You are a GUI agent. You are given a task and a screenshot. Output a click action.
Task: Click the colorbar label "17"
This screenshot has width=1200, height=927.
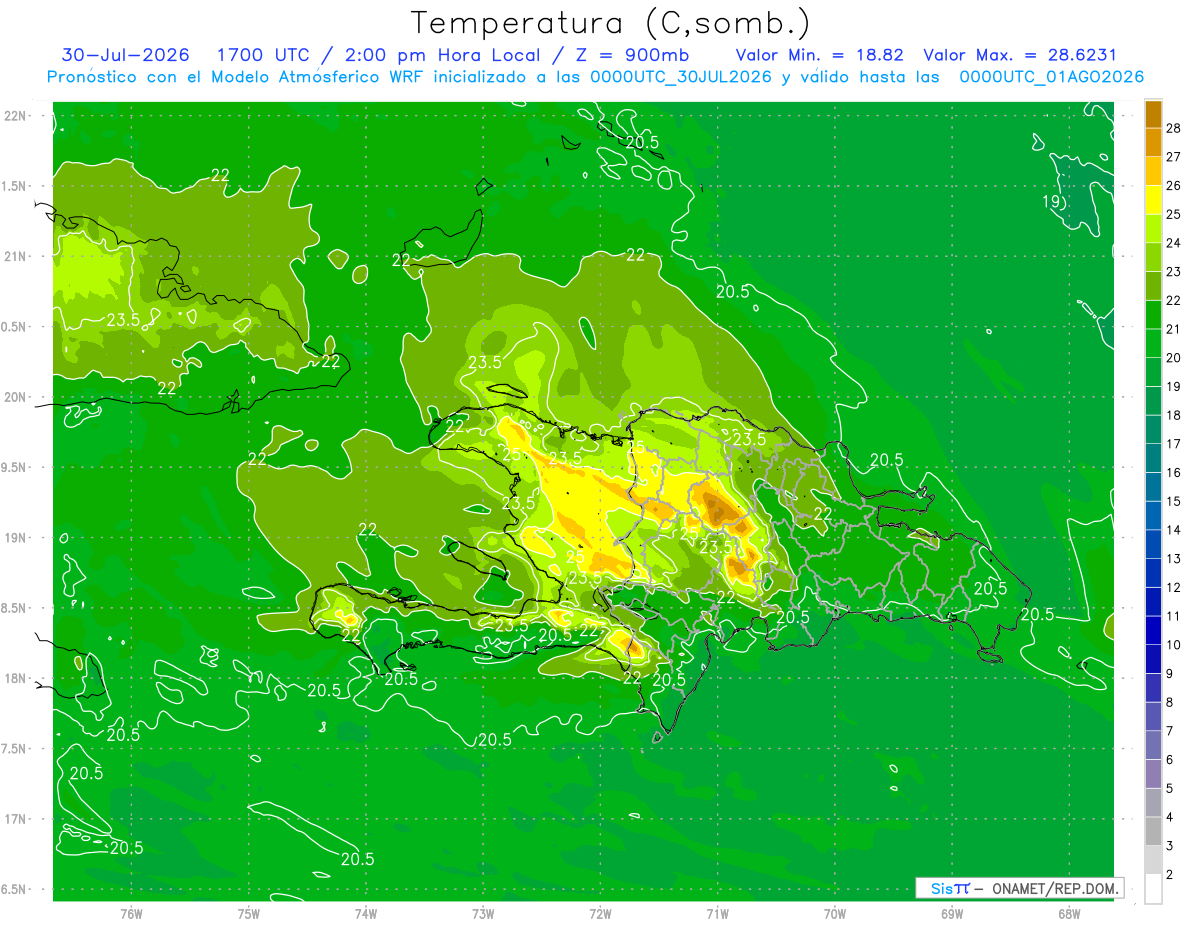coord(1173,444)
